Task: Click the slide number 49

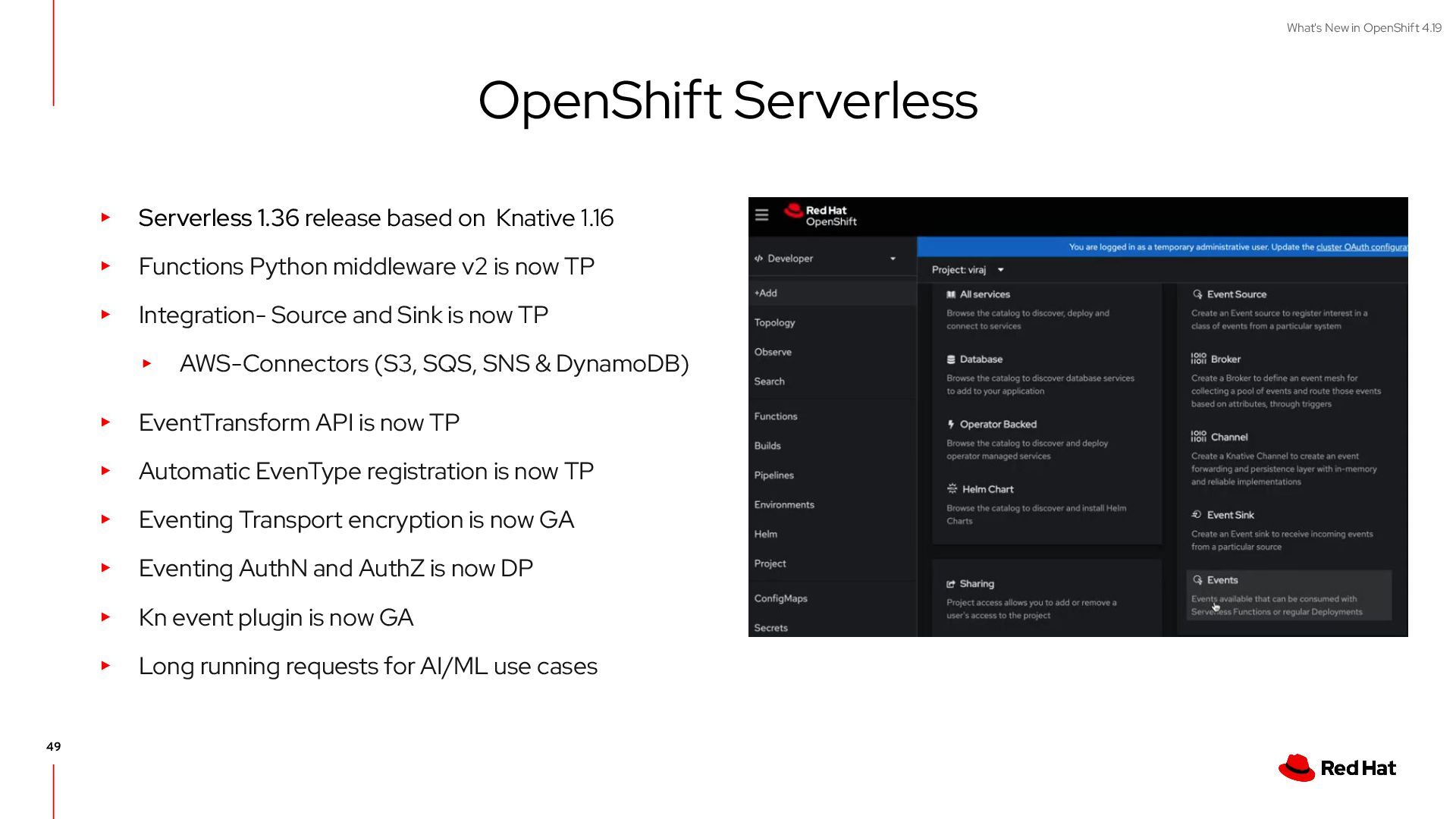Action: [x=54, y=746]
